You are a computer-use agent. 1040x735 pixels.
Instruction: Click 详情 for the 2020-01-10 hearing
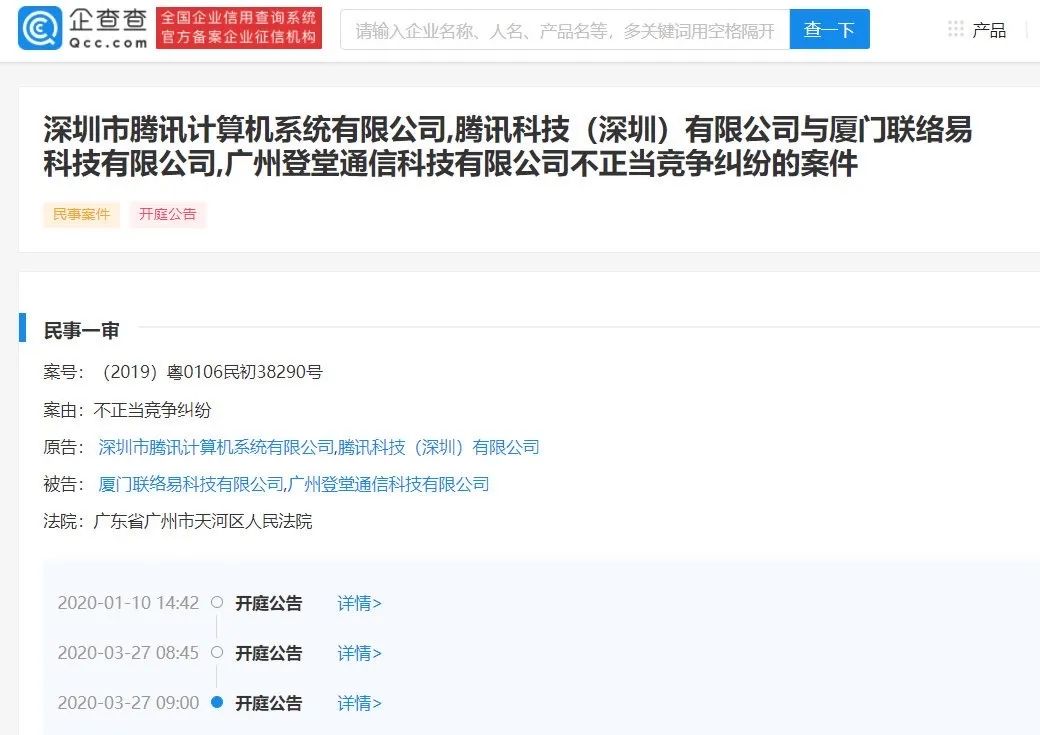[x=358, y=603]
